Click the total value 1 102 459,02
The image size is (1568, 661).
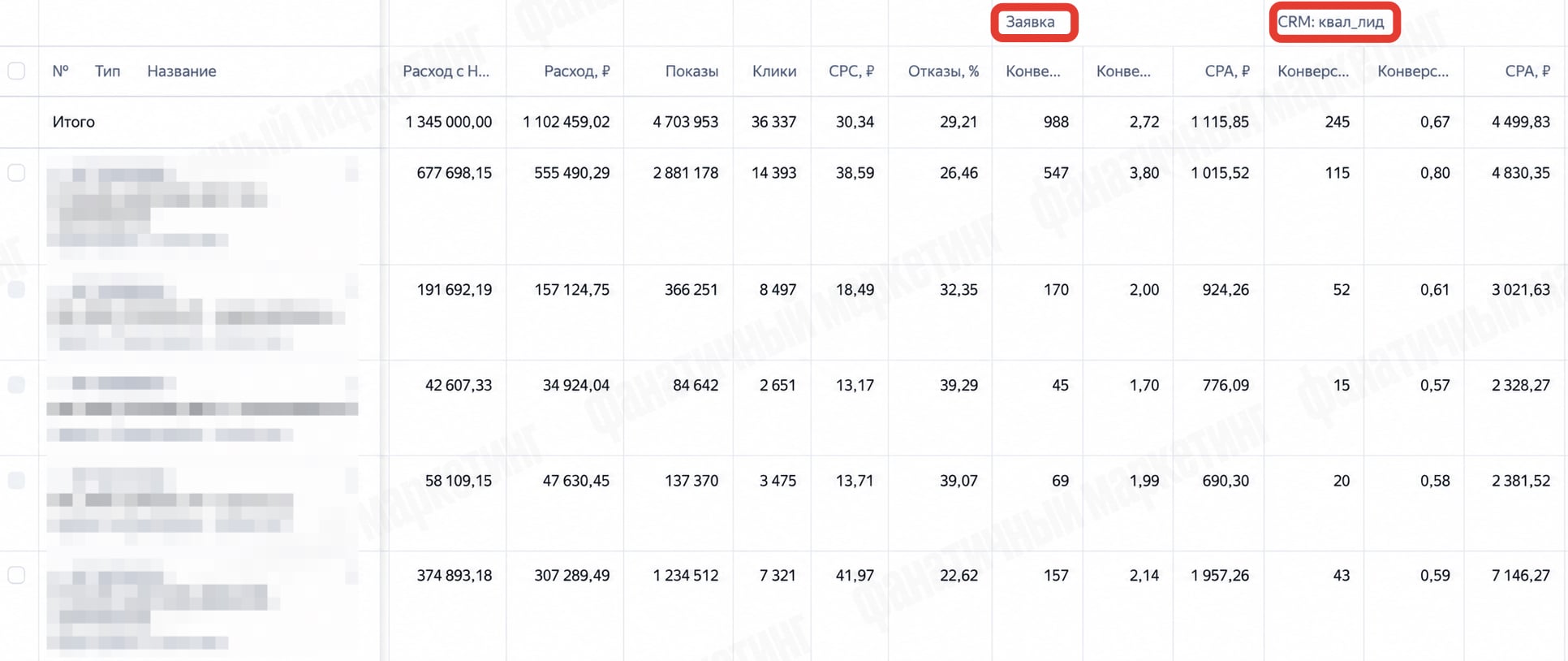[x=566, y=122]
